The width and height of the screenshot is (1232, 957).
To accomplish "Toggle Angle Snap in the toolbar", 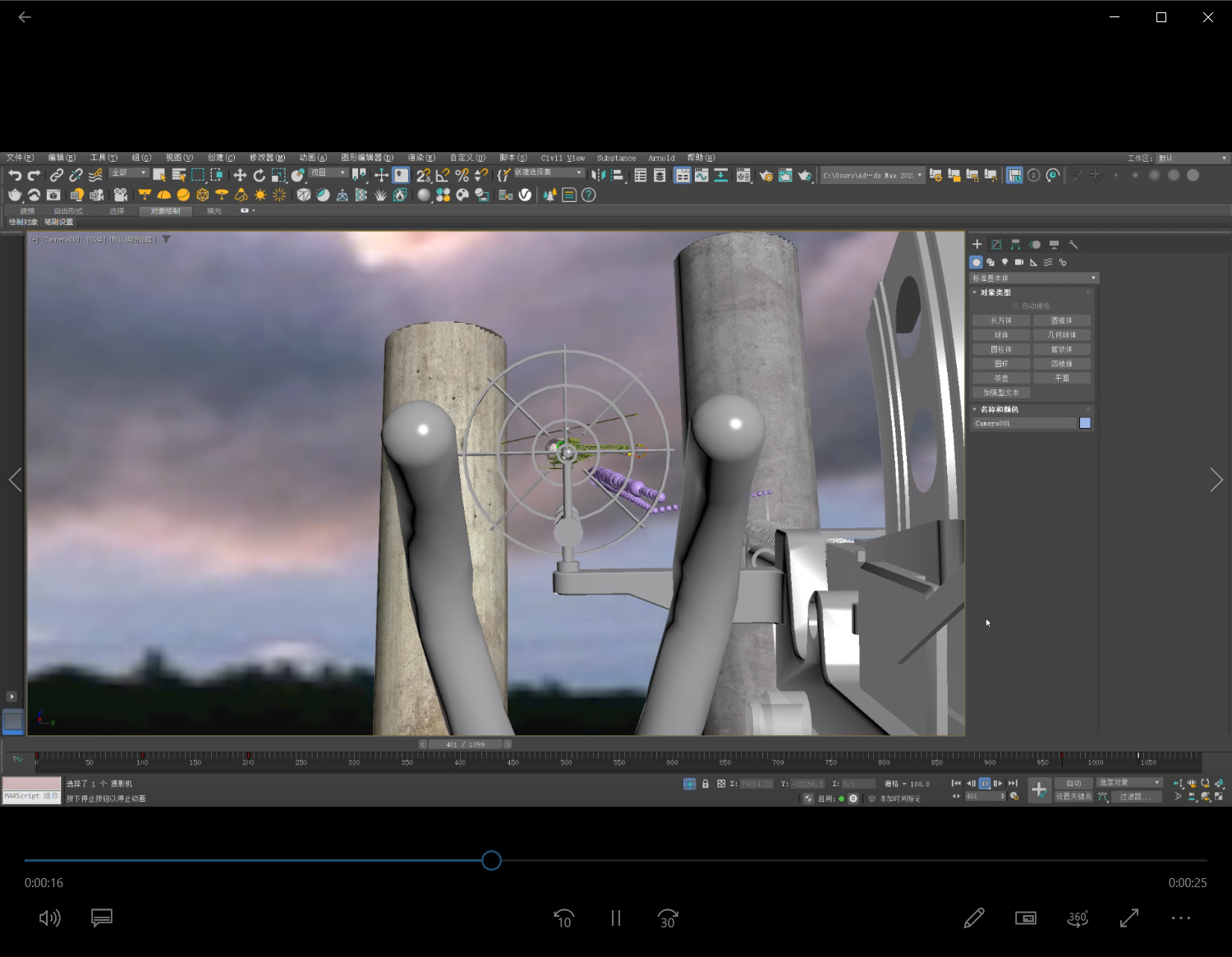I will (443, 175).
